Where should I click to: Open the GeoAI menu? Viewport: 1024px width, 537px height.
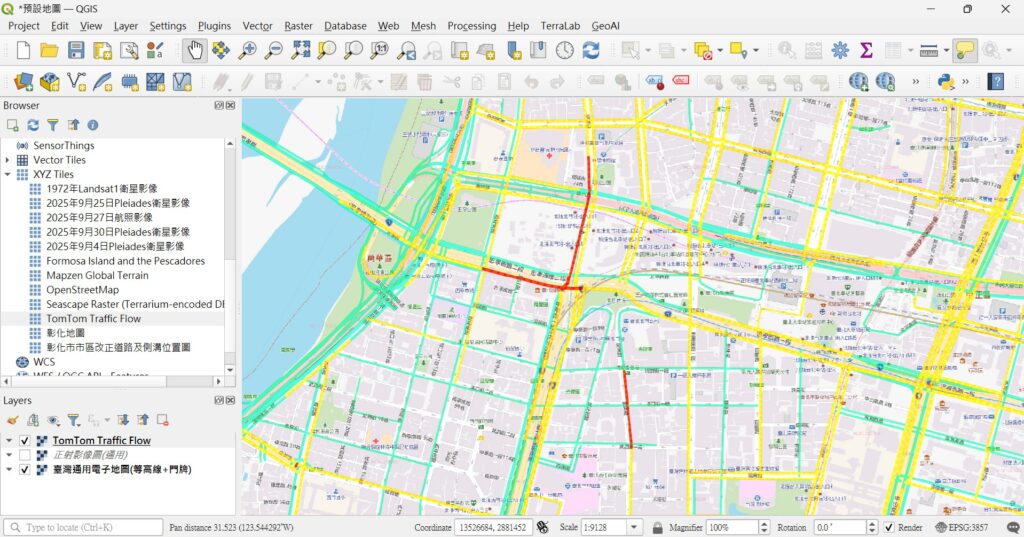(x=605, y=25)
